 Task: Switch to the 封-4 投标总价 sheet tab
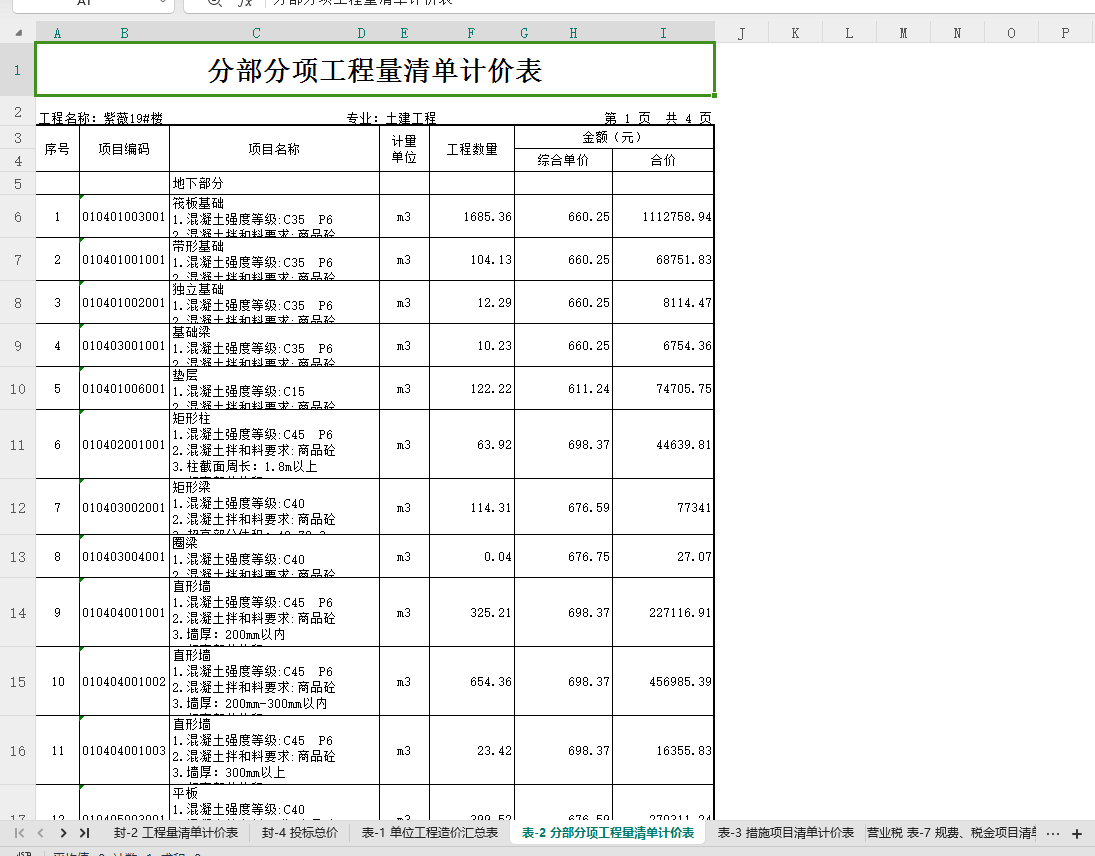coord(300,832)
